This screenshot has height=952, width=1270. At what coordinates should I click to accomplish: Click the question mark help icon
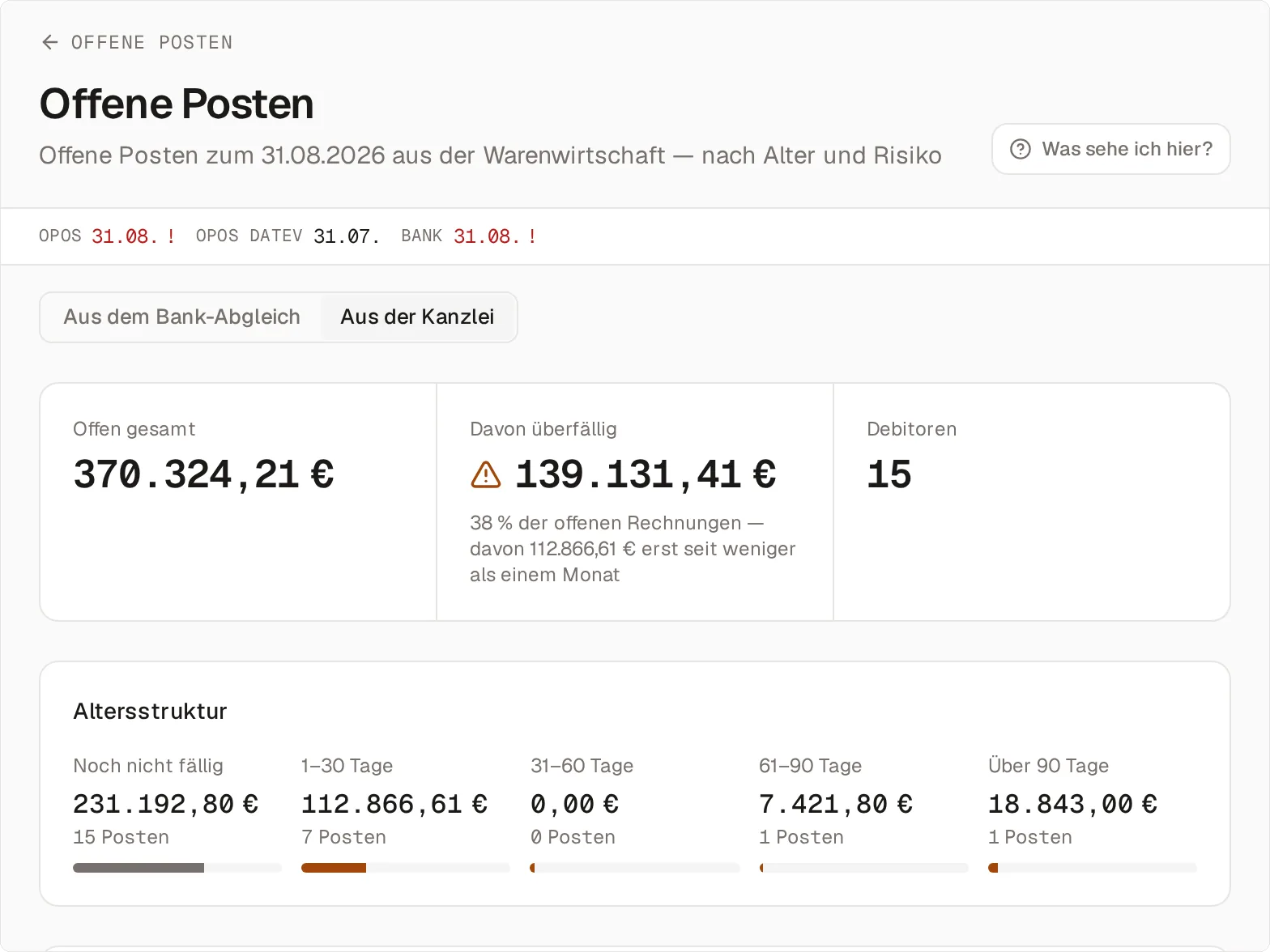1021,149
